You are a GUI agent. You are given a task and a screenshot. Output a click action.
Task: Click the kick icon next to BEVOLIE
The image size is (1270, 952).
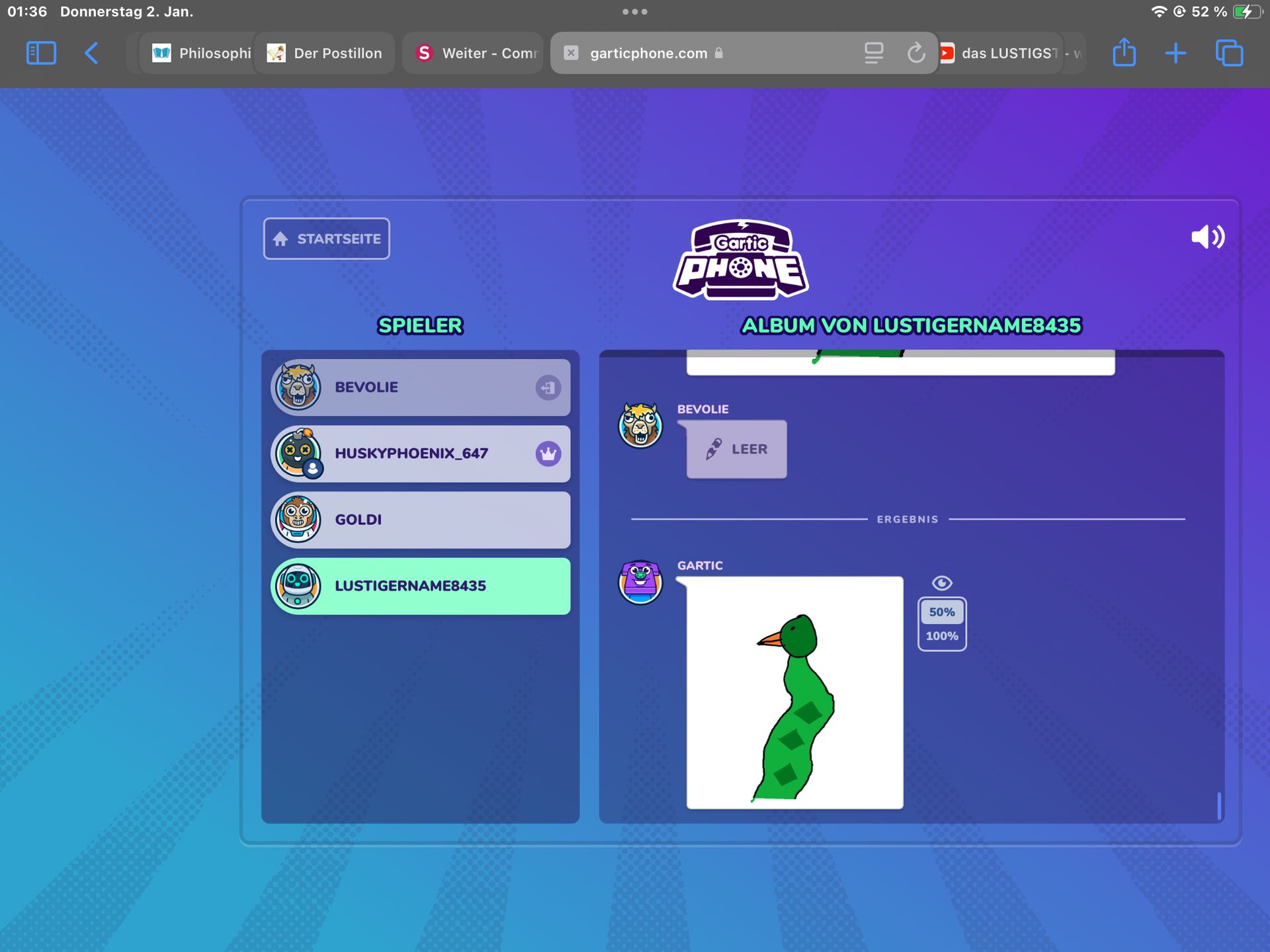pyautogui.click(x=548, y=387)
